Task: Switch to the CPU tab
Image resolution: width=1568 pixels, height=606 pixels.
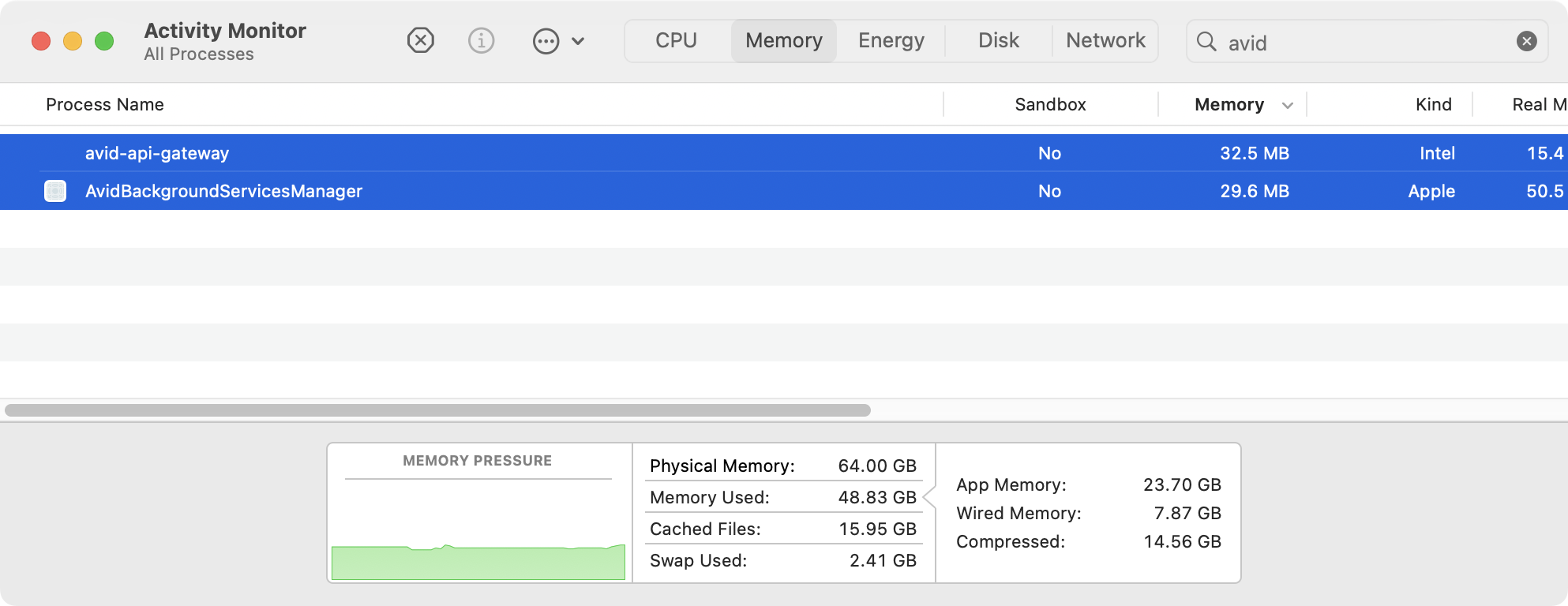Action: 676,40
